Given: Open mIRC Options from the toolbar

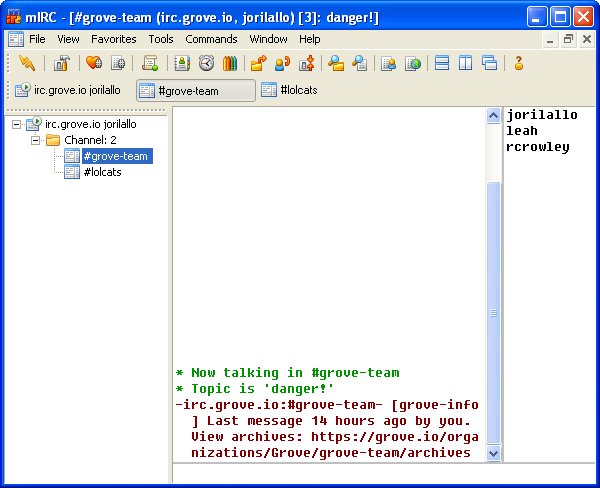Looking at the screenshot, I should 62,63.
